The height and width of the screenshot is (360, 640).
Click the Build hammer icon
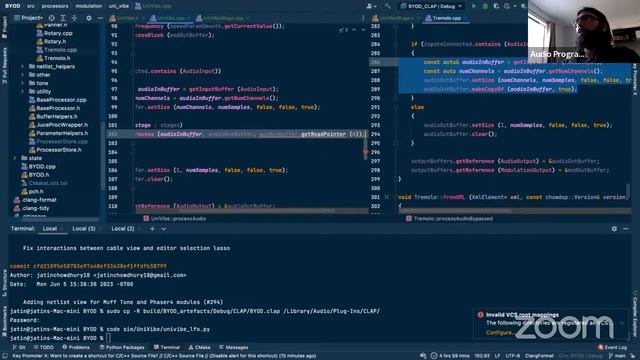pyautogui.click(x=387, y=6)
